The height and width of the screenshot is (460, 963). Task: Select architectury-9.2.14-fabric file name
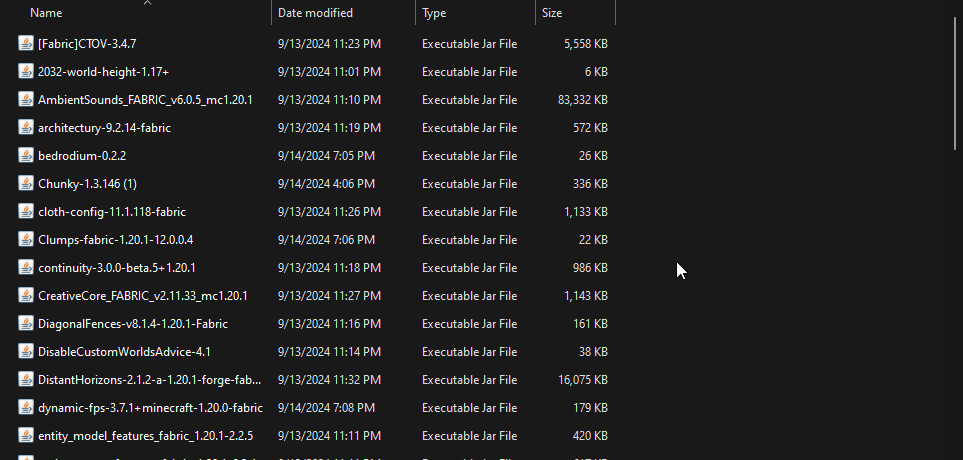[104, 128]
